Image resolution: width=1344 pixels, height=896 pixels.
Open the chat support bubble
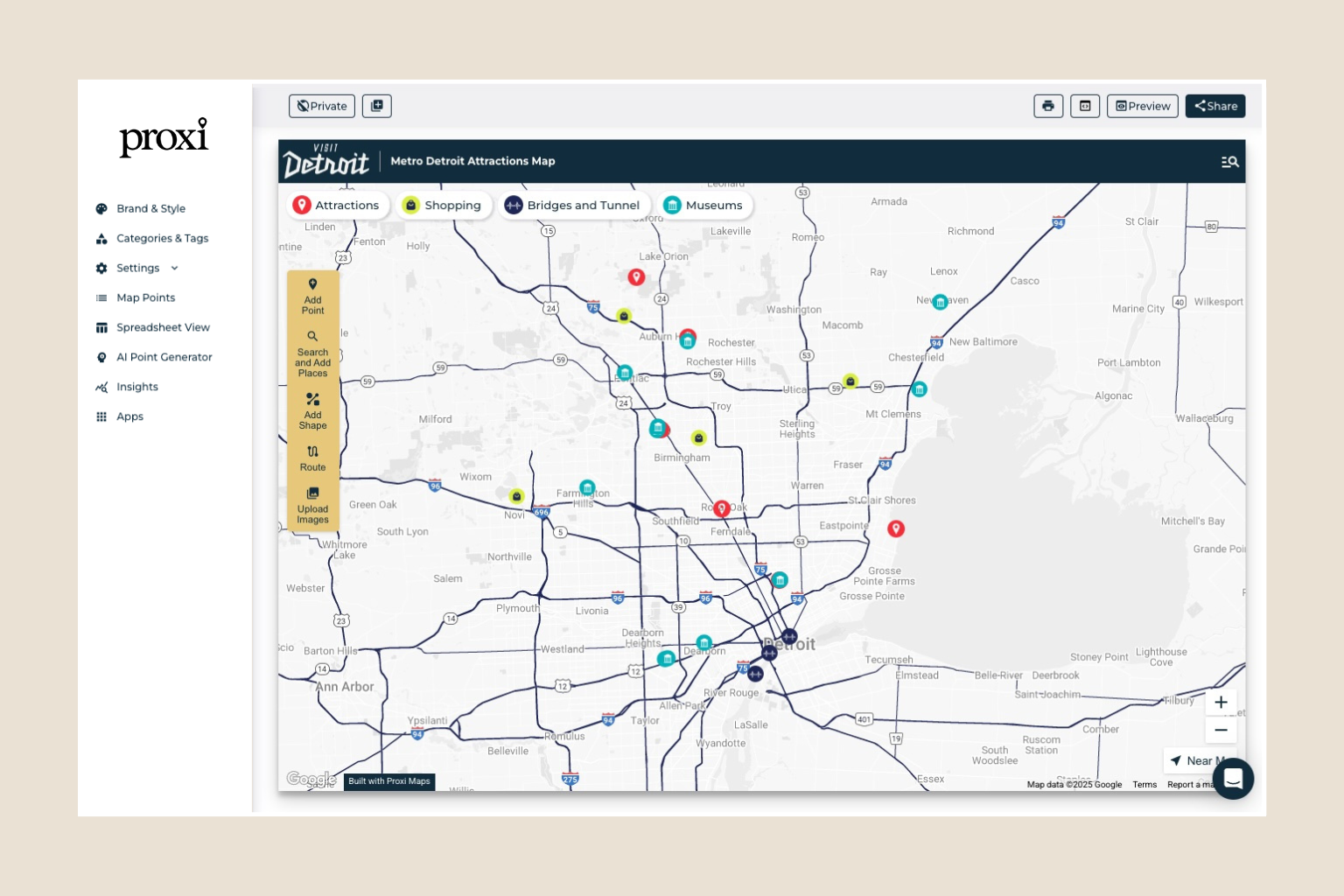(x=1234, y=779)
